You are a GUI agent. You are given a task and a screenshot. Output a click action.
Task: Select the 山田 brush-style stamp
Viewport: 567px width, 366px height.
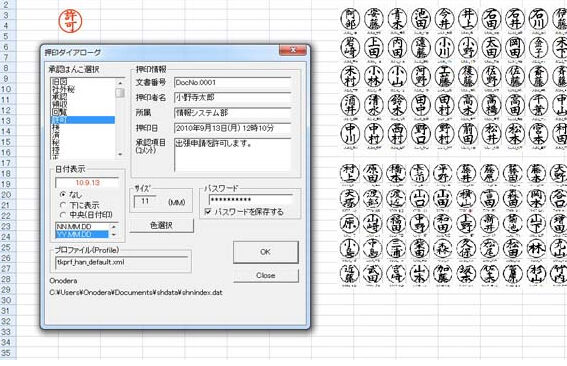click(443, 199)
